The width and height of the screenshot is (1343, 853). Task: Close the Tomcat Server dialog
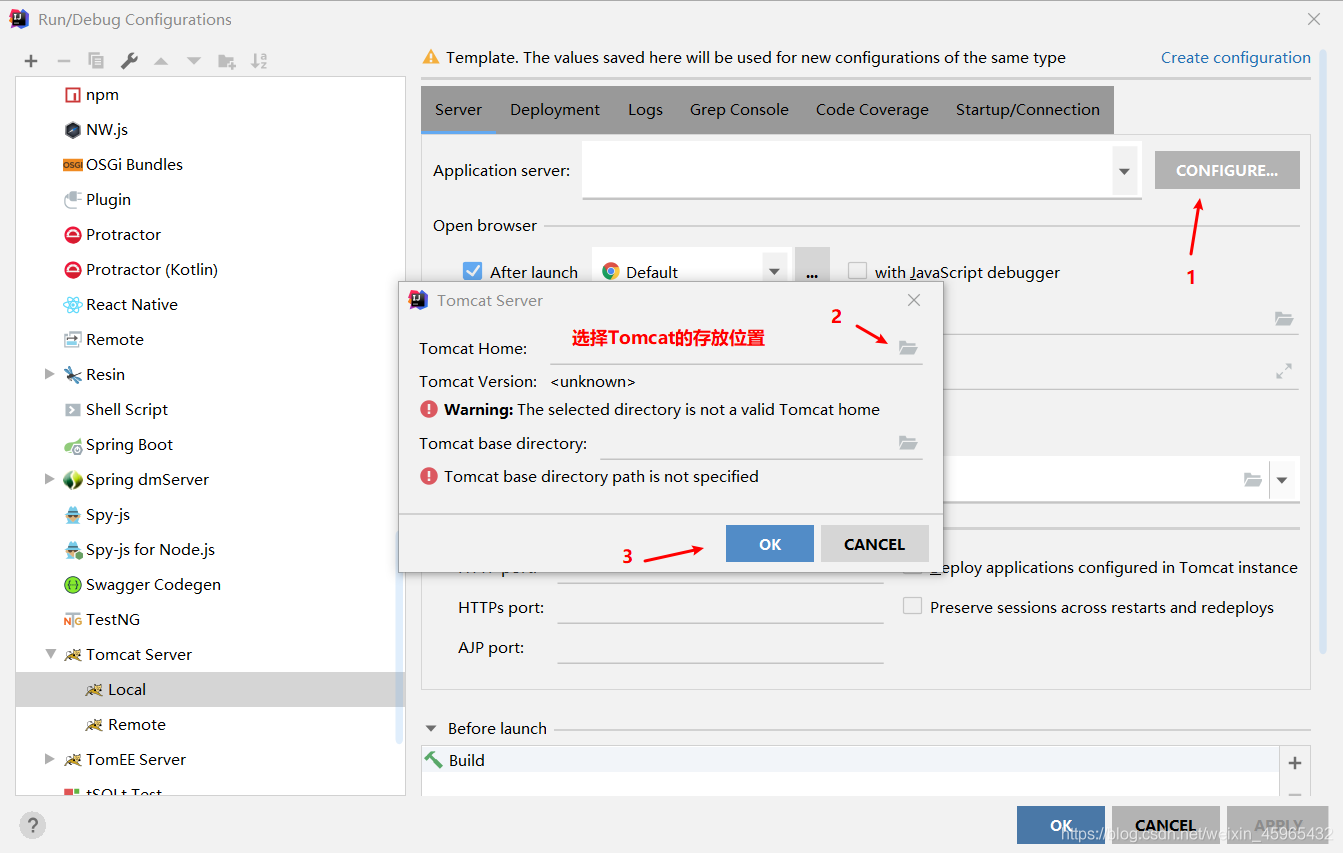tap(914, 300)
